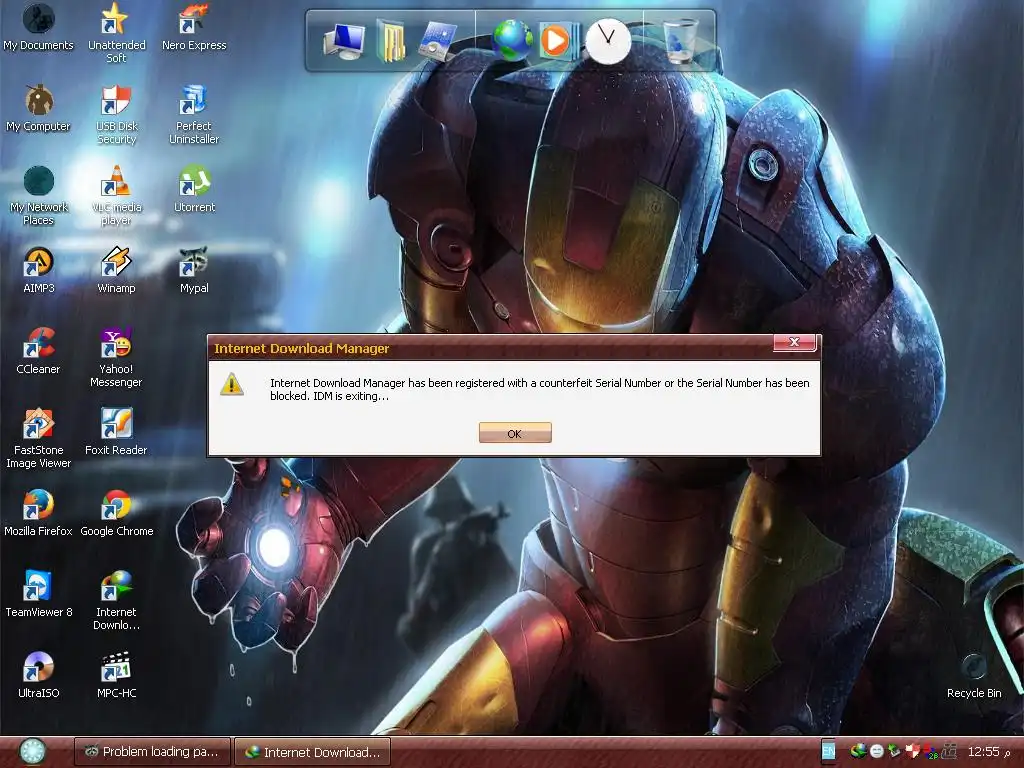The width and height of the screenshot is (1024, 768).
Task: Close the Internet Download Manager warning dialog
Action: coord(794,342)
